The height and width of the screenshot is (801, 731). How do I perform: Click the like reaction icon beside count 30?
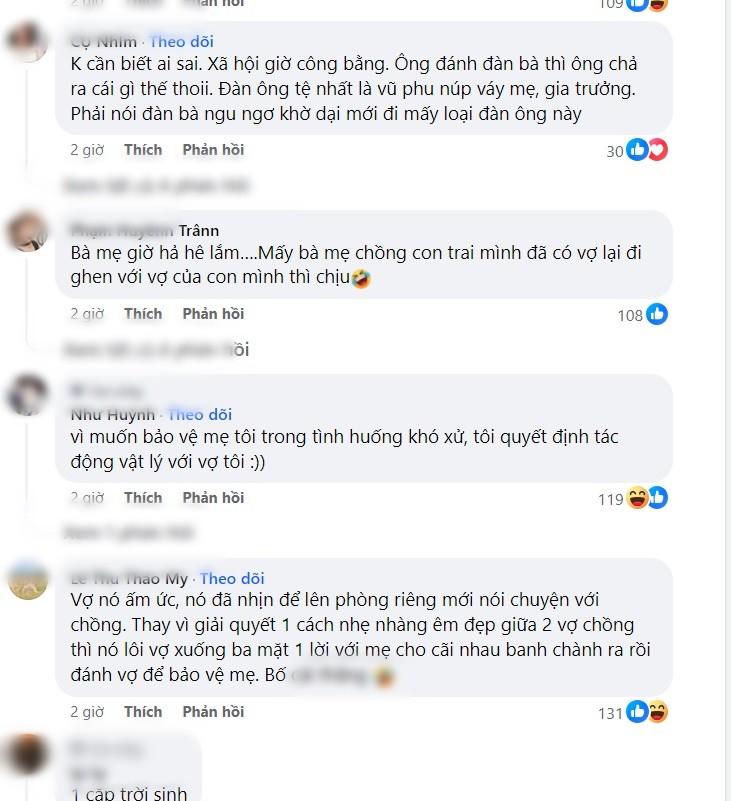pos(637,150)
